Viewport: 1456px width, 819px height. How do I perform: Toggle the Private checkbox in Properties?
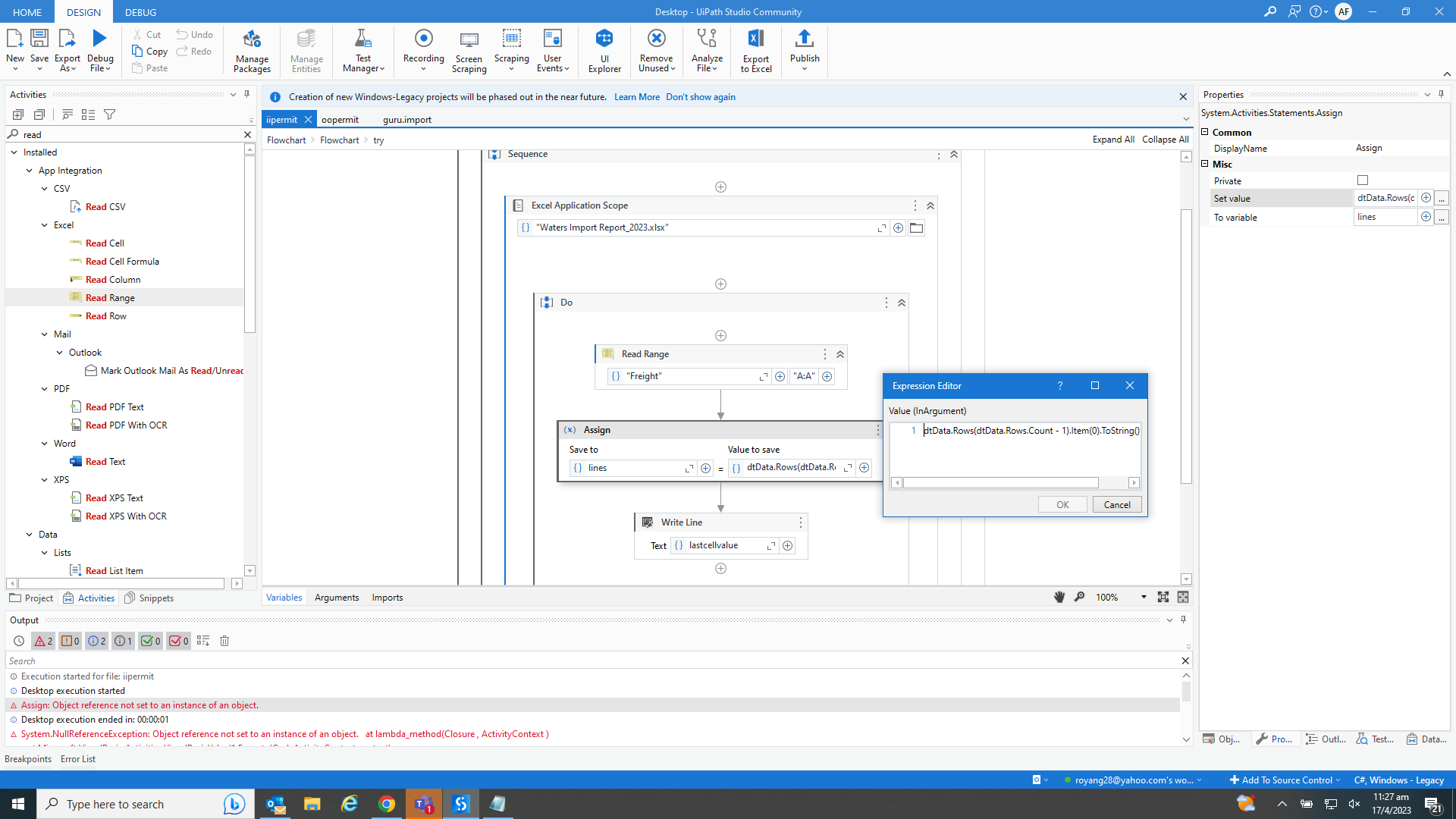(x=1363, y=180)
